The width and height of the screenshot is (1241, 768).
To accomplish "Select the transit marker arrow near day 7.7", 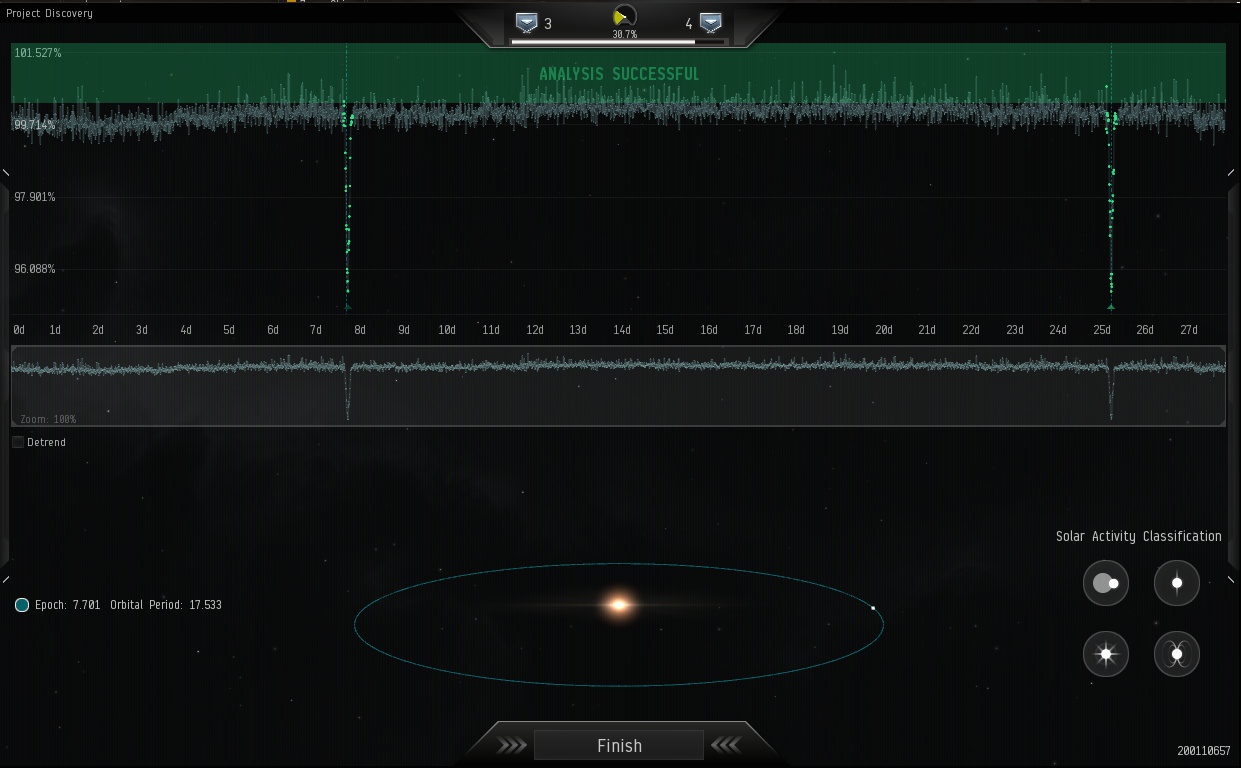I will tap(347, 307).
